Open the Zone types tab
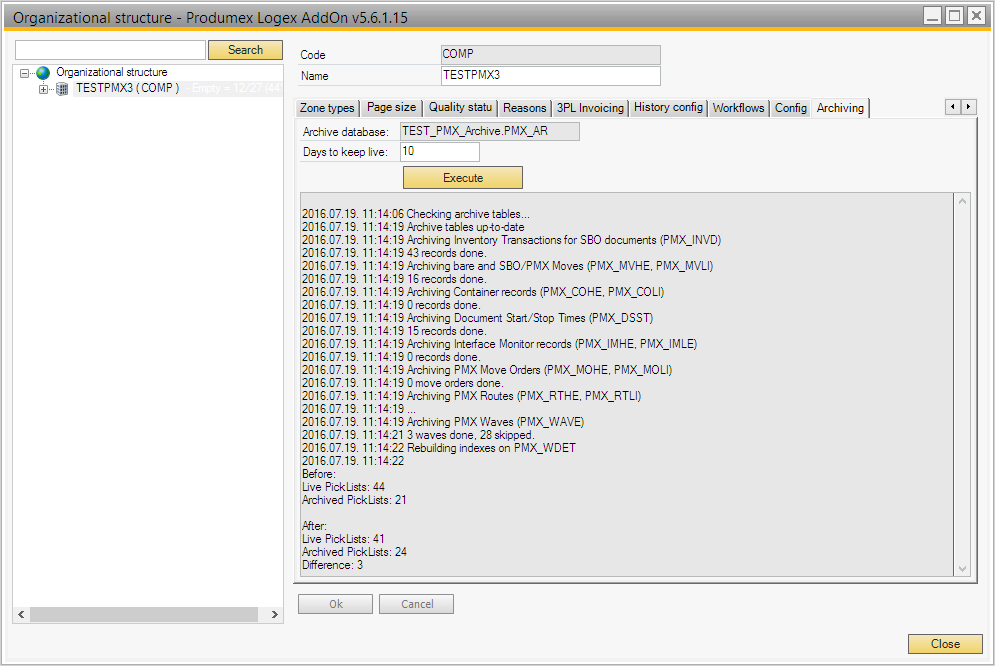 [327, 108]
